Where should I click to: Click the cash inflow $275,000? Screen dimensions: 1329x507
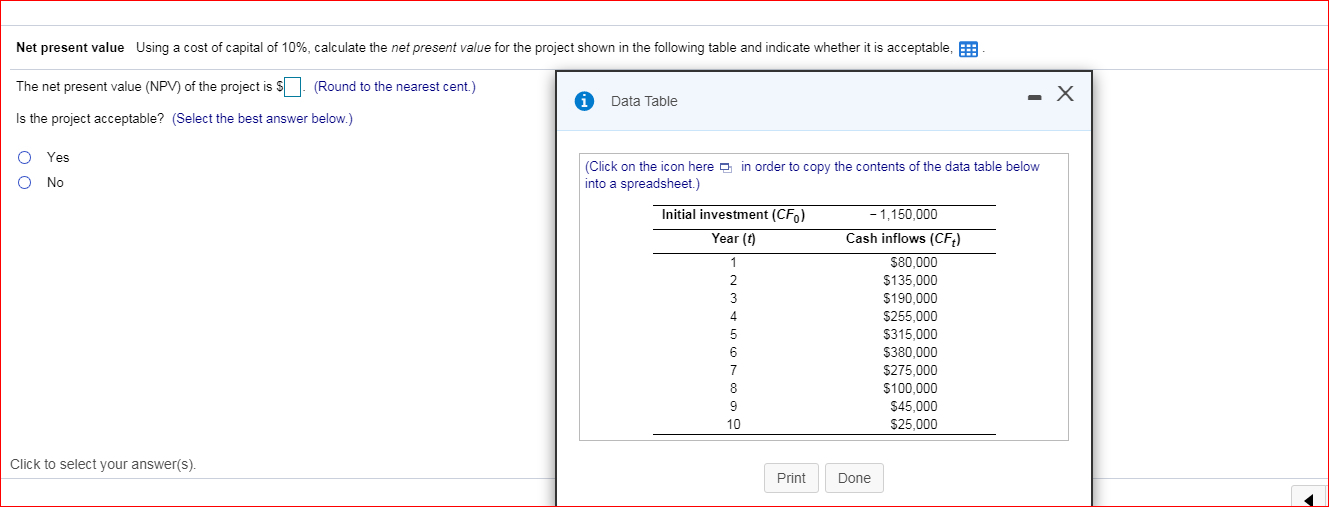pyautogui.click(x=910, y=371)
